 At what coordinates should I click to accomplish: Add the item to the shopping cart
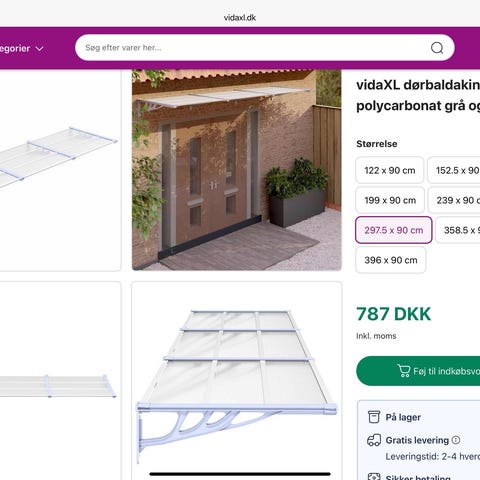[x=418, y=371]
